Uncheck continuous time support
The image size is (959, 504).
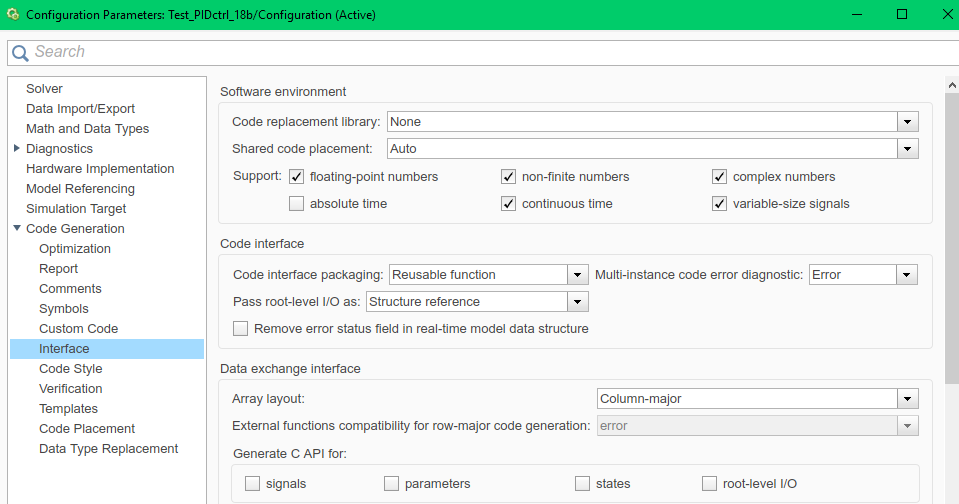point(508,204)
